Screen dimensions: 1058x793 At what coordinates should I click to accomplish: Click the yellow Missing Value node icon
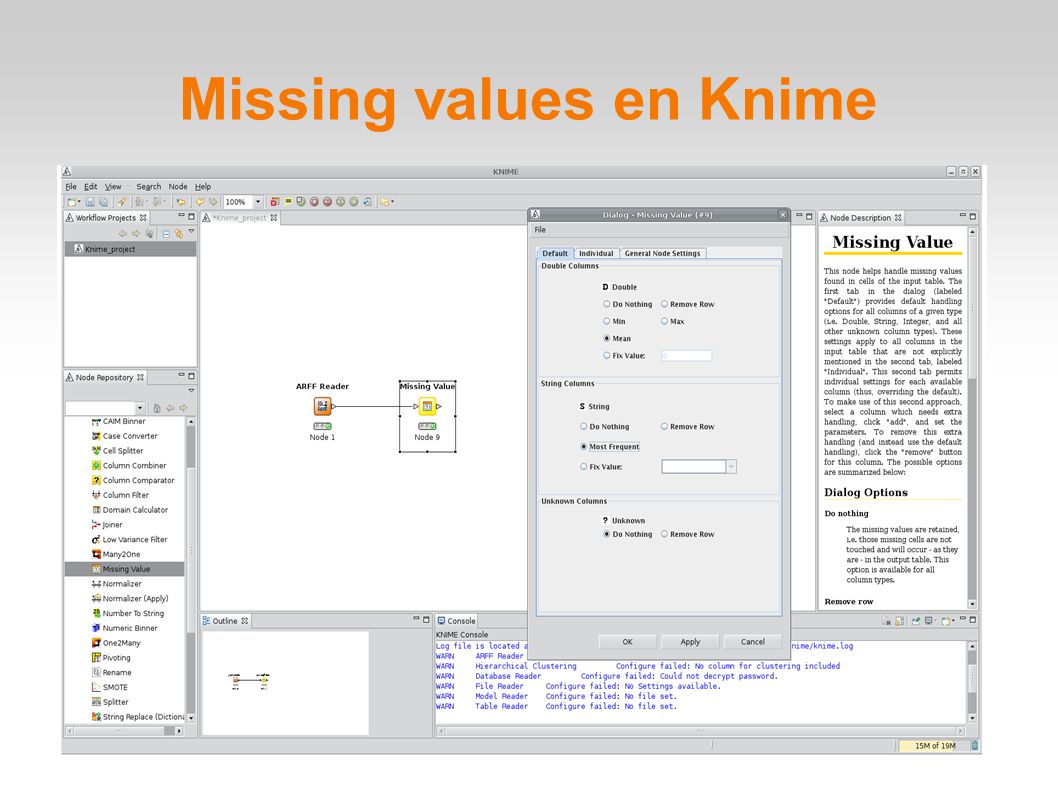[427, 406]
